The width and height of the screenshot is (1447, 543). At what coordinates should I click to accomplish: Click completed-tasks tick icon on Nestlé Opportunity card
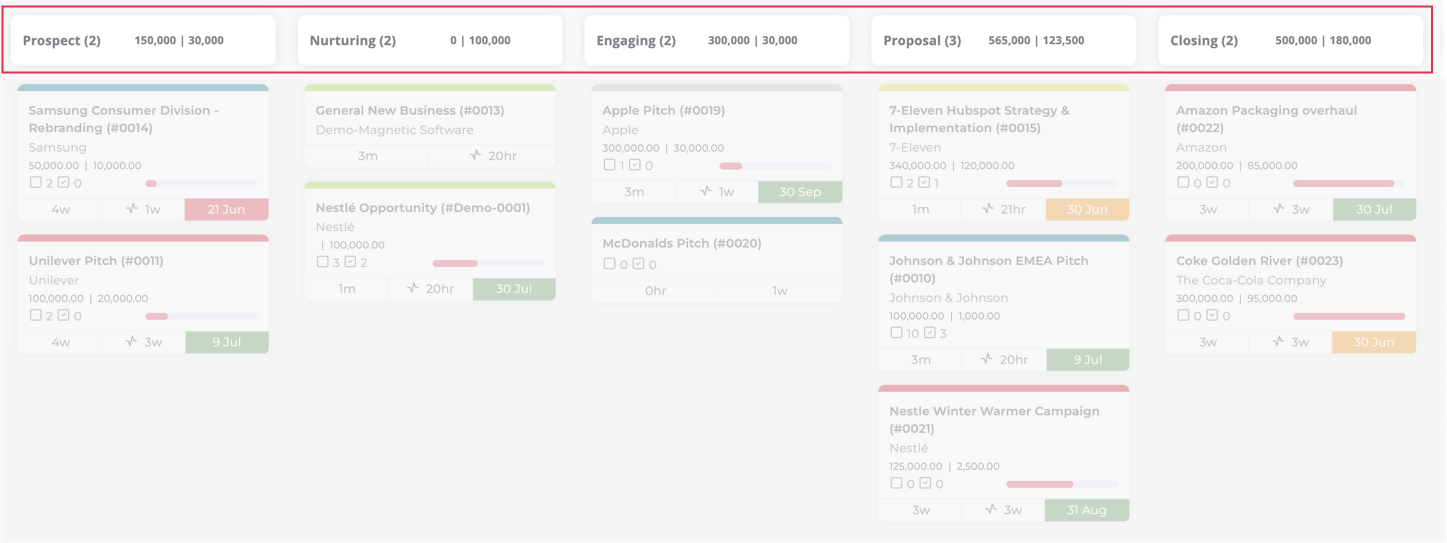(350, 262)
